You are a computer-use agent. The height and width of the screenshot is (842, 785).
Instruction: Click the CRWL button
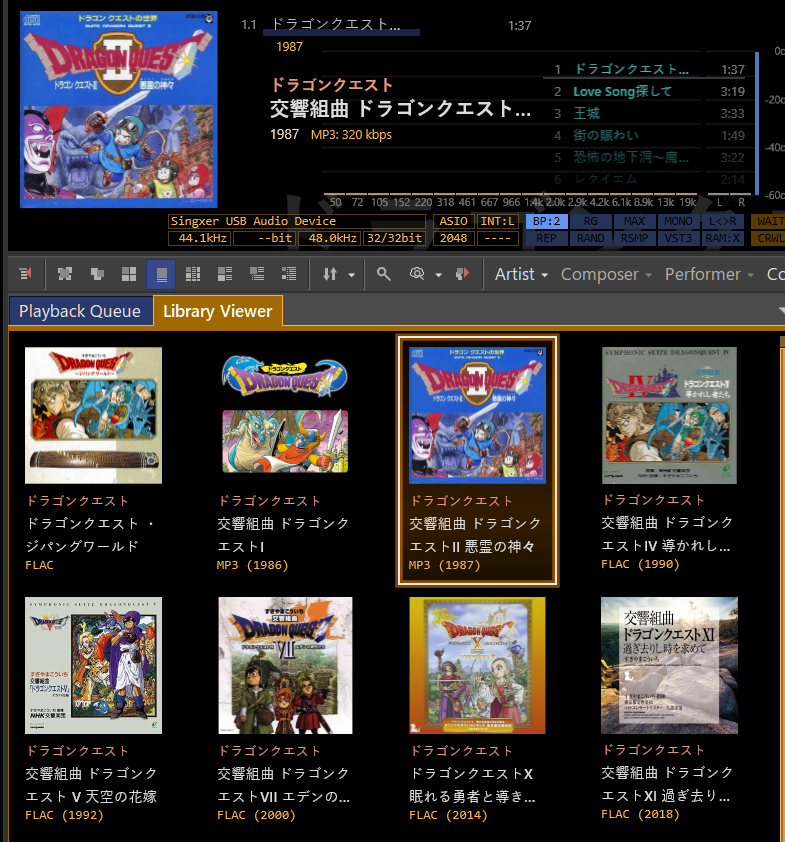coord(769,238)
